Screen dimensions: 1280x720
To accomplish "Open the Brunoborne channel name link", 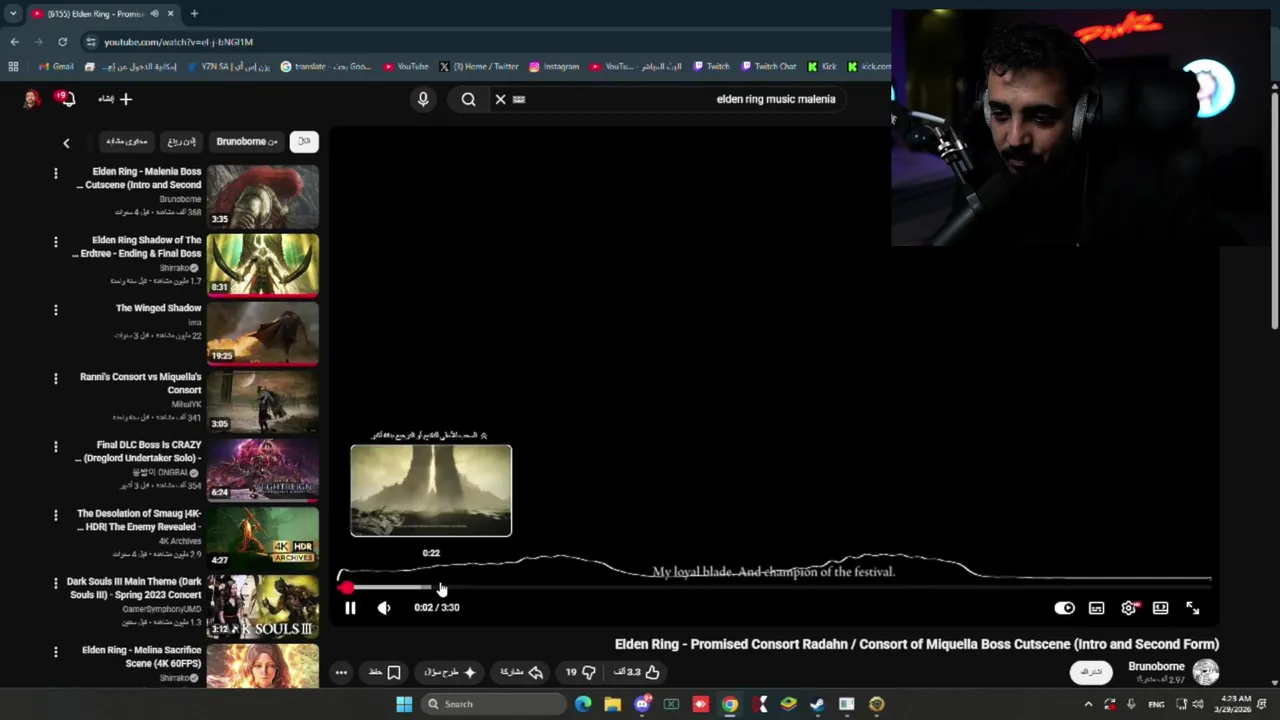I will (1156, 666).
